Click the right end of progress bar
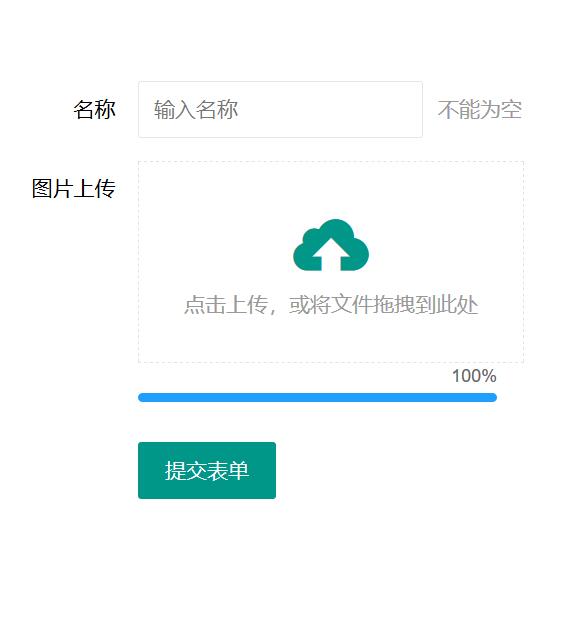Image resolution: width=569 pixels, height=630 pixels. (493, 397)
